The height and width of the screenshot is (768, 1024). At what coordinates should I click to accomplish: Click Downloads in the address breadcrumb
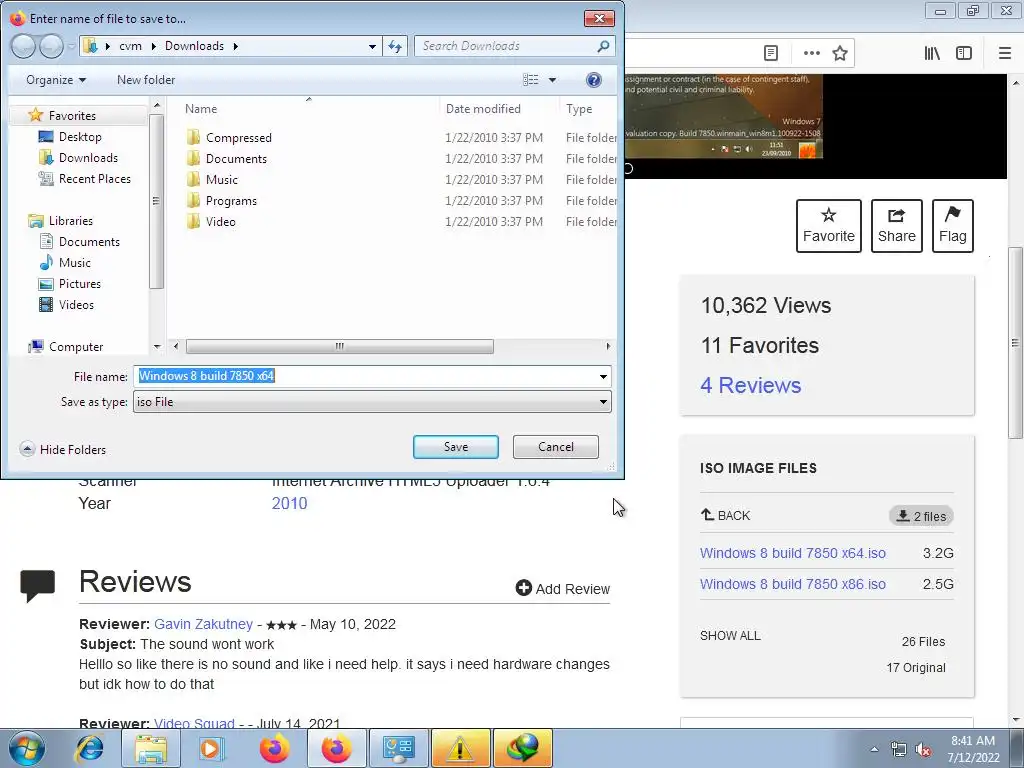pos(194,46)
